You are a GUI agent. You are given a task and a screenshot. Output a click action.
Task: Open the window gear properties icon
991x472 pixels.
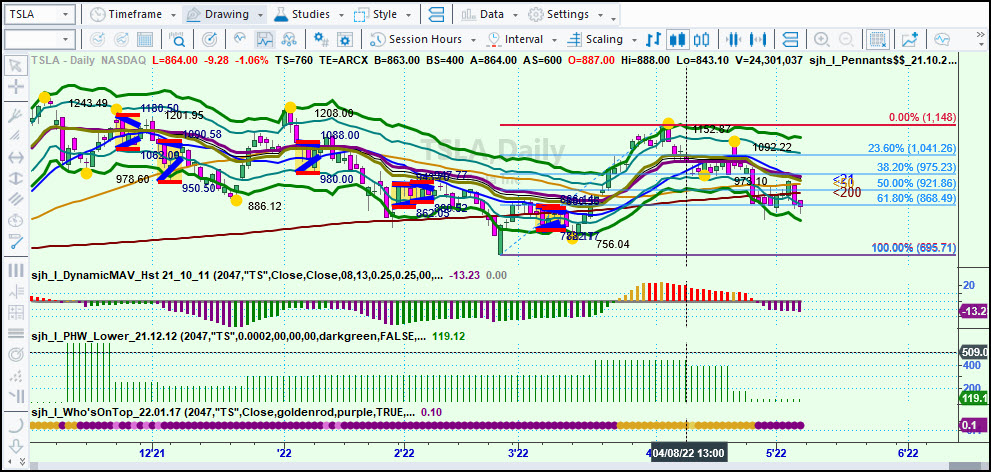[344, 39]
